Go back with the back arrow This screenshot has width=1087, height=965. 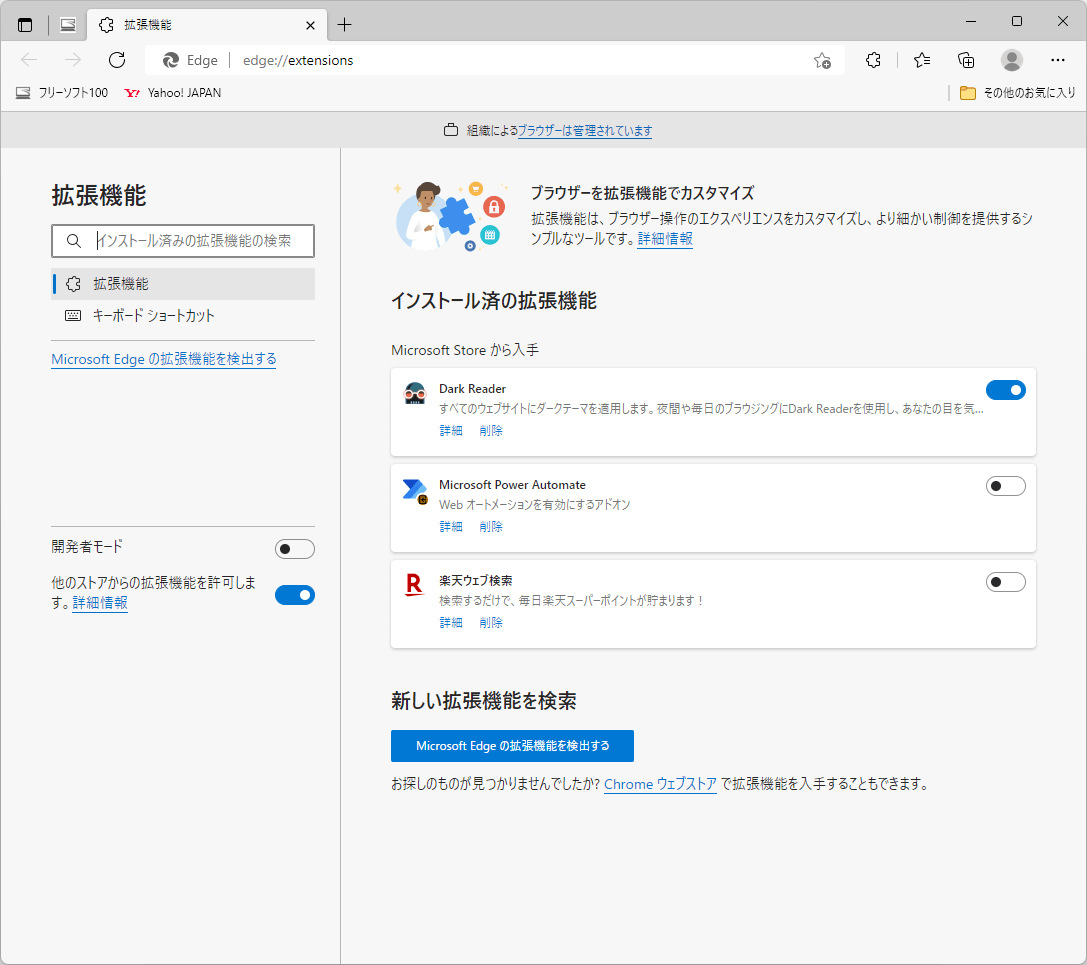pos(29,60)
